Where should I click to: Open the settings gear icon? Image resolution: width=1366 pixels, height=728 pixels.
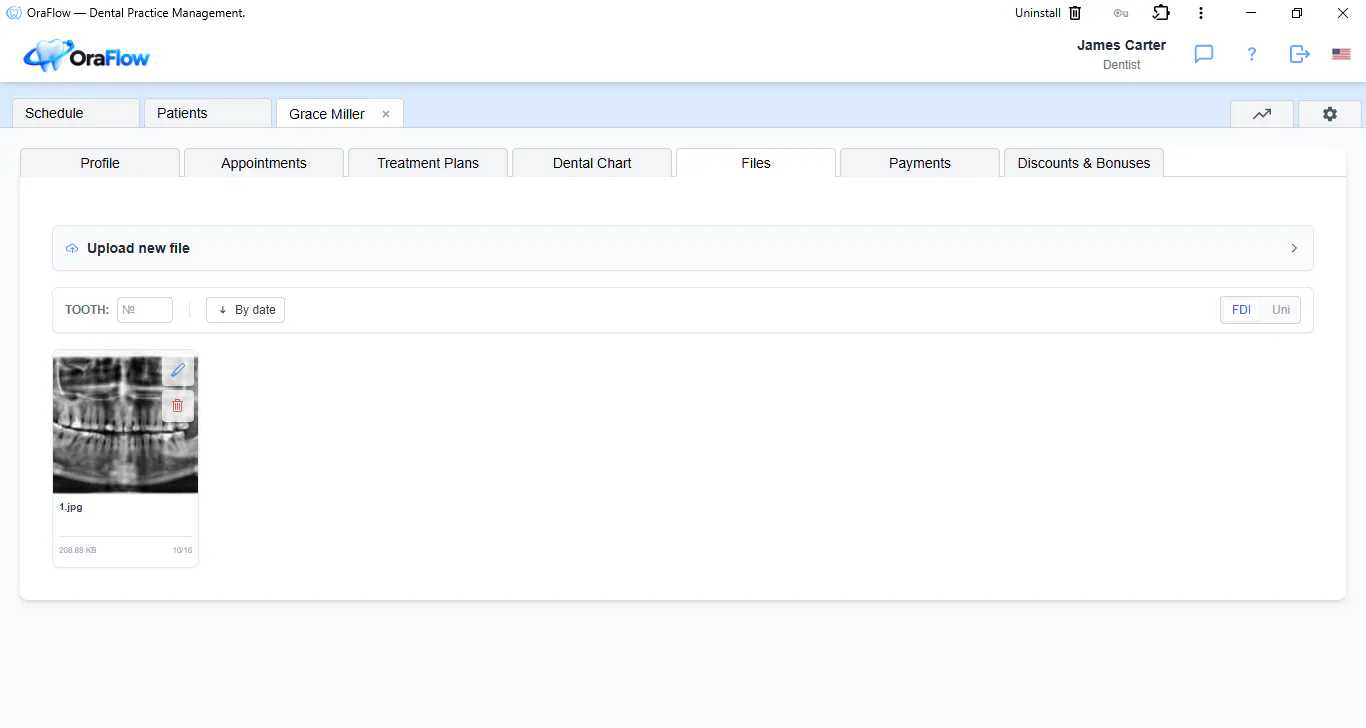point(1330,114)
